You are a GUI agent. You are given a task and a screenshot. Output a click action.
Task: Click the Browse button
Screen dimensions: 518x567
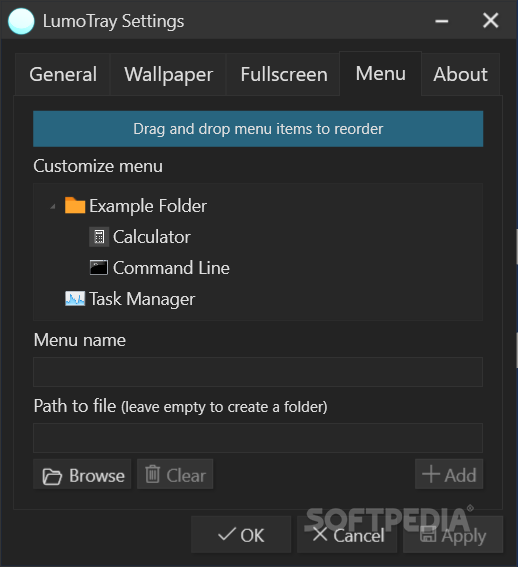click(82, 474)
